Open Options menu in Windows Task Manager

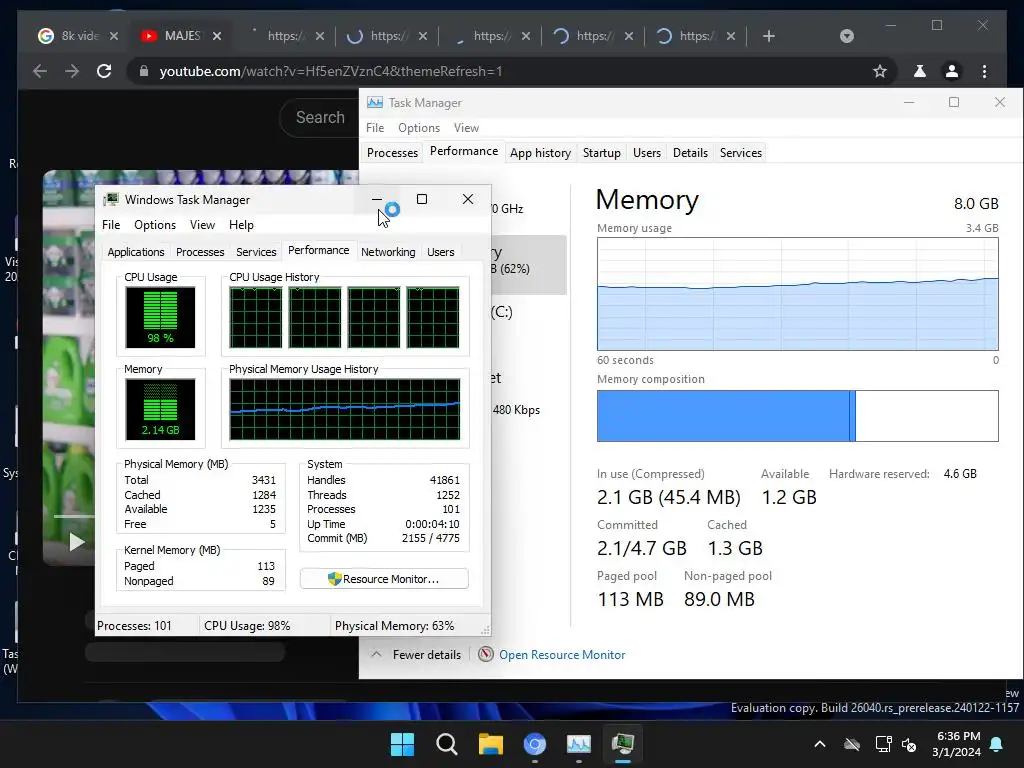click(x=155, y=225)
